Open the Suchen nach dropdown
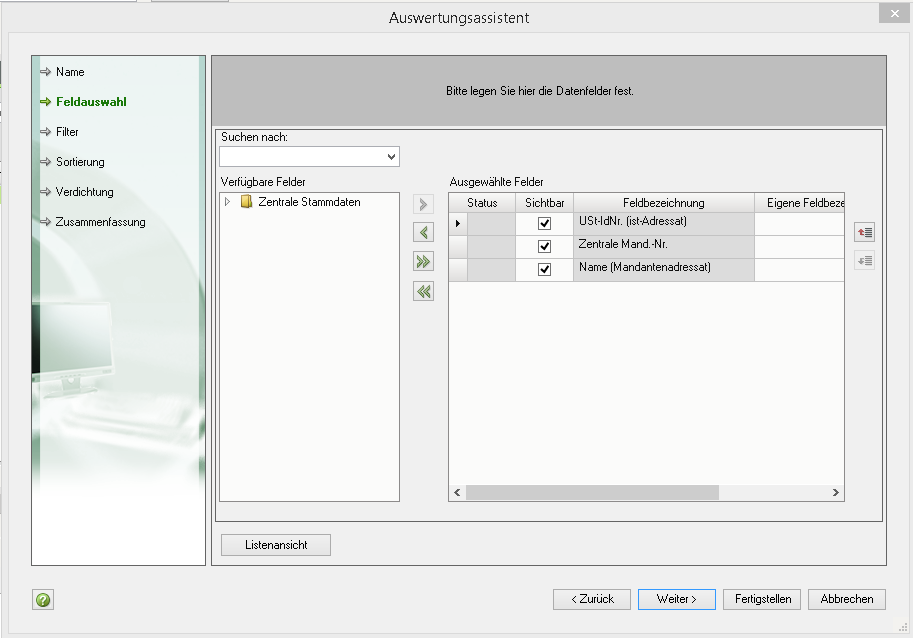The width and height of the screenshot is (913, 638). point(390,157)
